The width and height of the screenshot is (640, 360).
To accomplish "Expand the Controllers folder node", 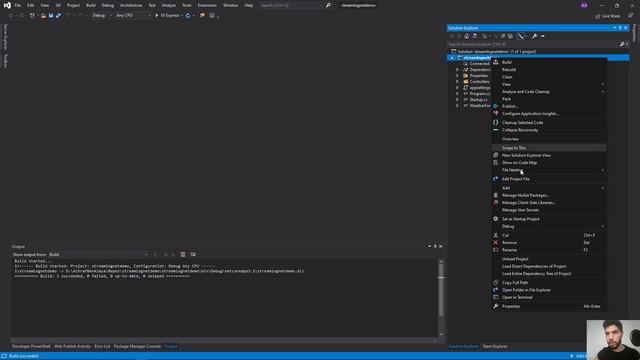I will 457,82.
